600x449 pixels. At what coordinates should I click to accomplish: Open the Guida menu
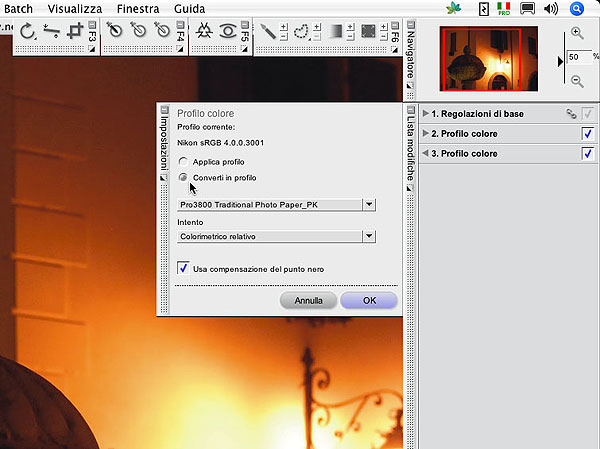click(x=189, y=8)
